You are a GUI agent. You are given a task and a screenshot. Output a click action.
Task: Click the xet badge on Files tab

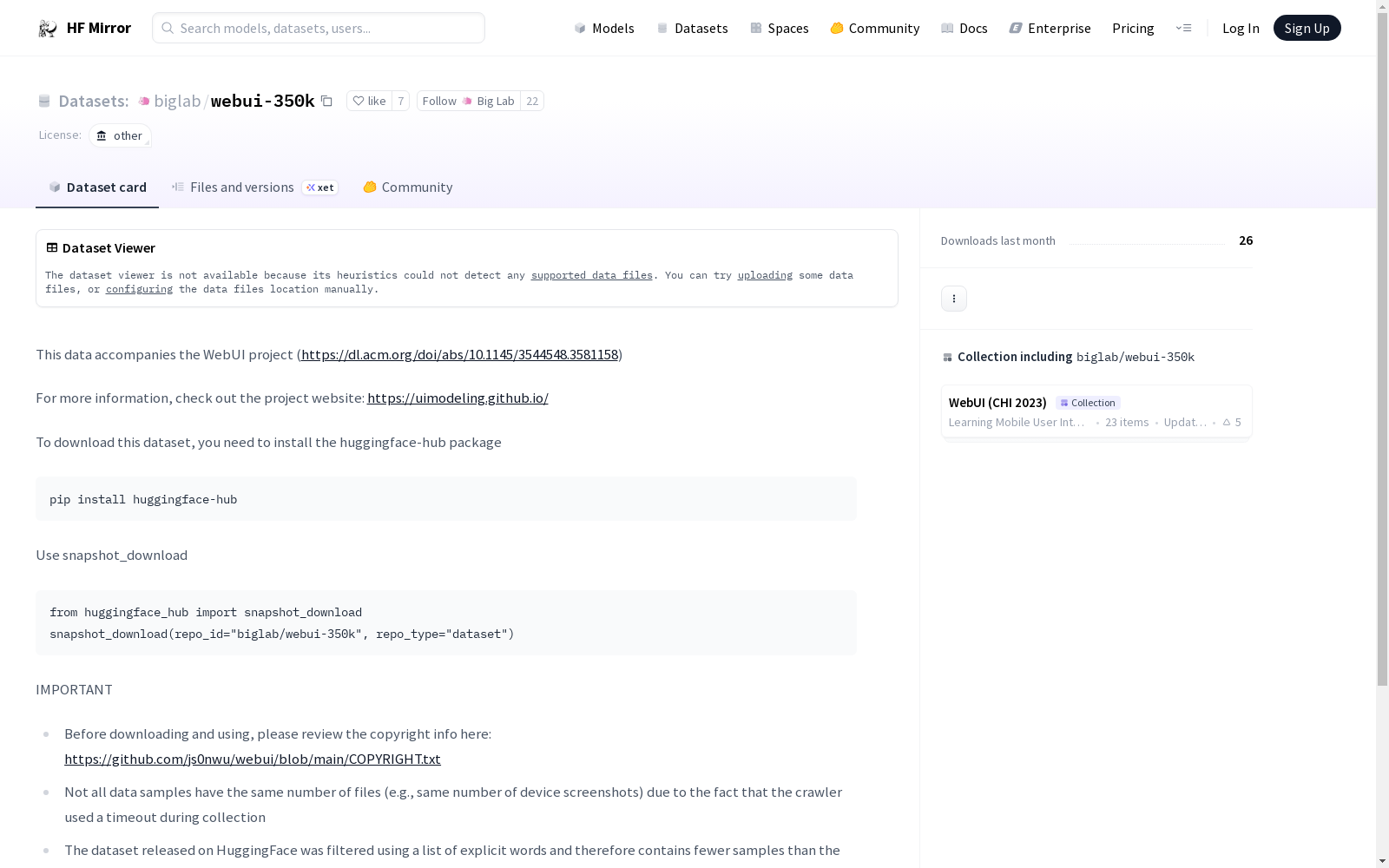319,187
